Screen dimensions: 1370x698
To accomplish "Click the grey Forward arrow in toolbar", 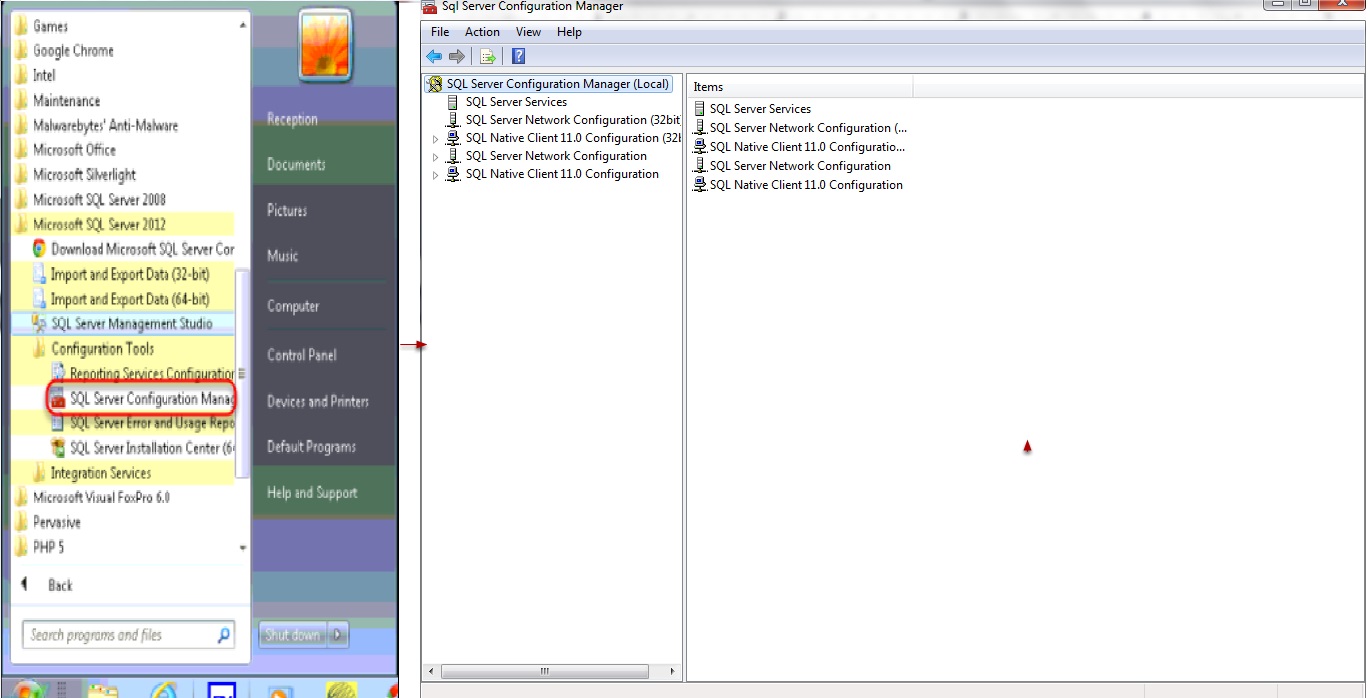I will (x=457, y=56).
